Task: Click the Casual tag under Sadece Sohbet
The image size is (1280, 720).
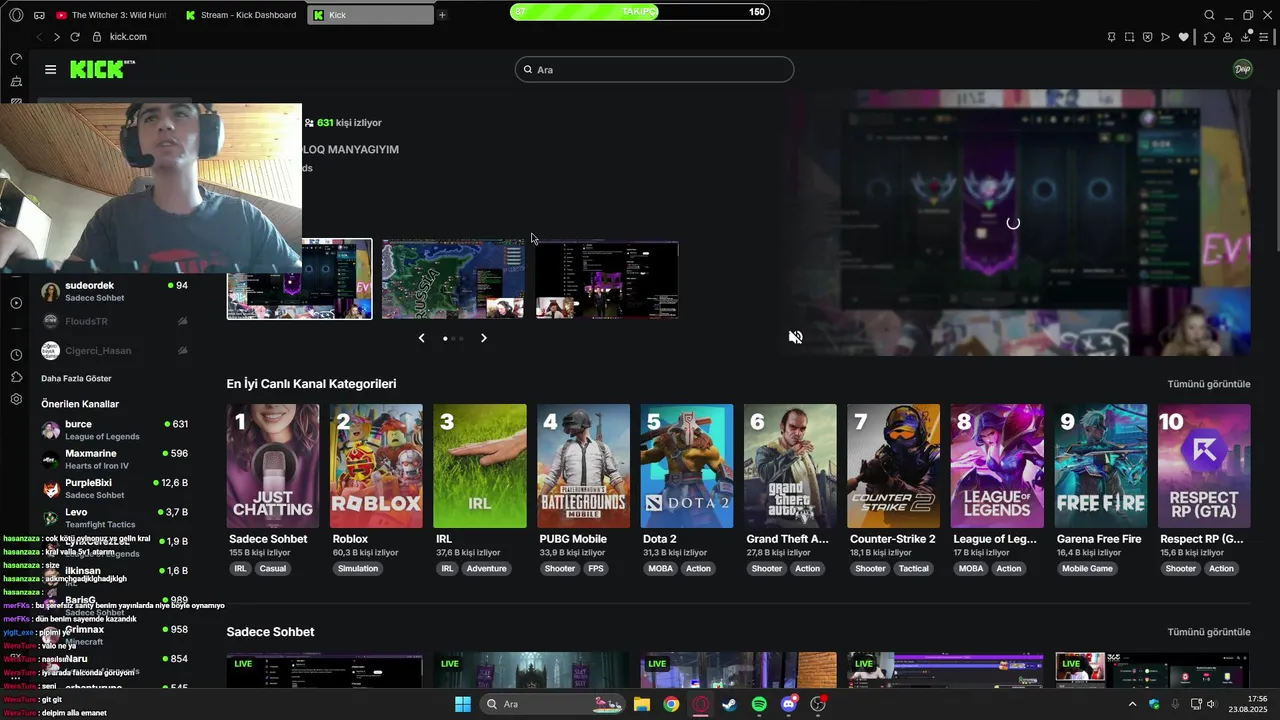Action: pyautogui.click(x=273, y=569)
